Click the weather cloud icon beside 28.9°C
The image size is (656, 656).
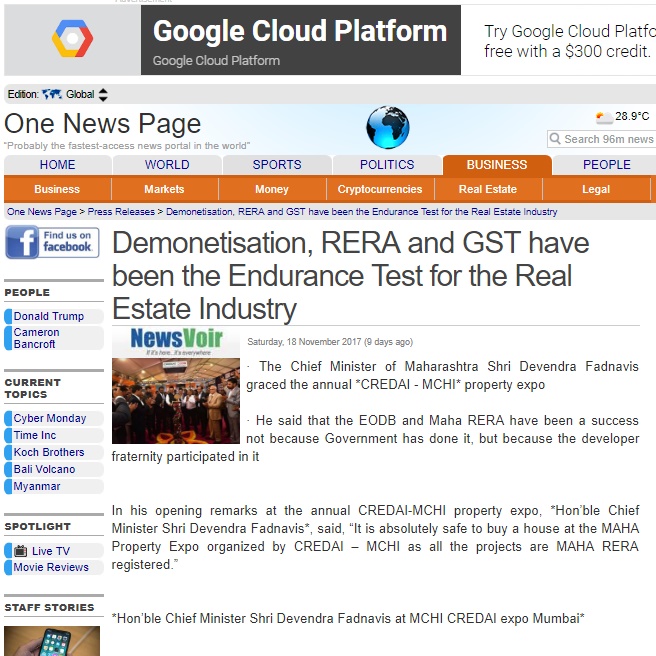(604, 118)
